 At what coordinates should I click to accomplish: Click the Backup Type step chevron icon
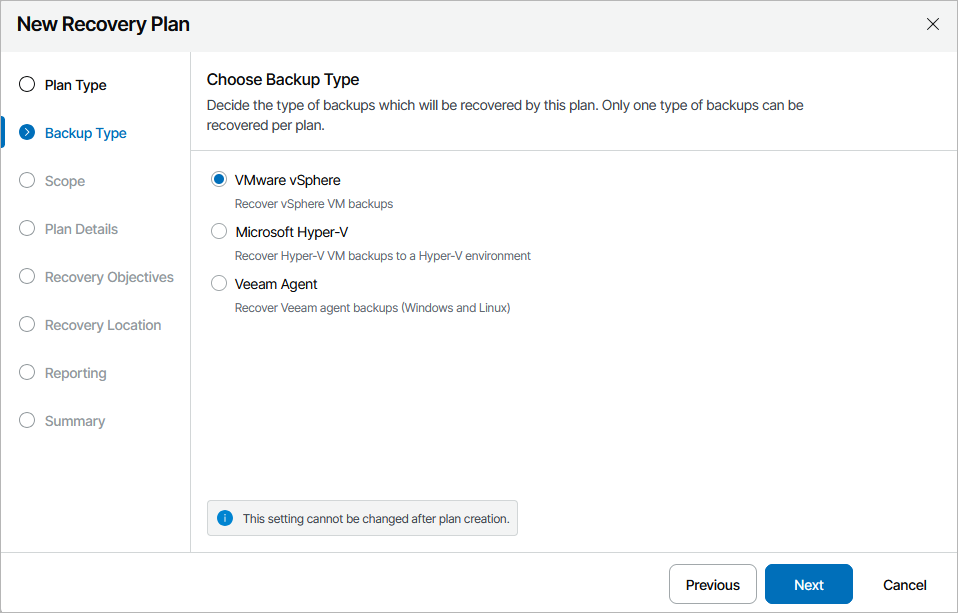pos(26,132)
